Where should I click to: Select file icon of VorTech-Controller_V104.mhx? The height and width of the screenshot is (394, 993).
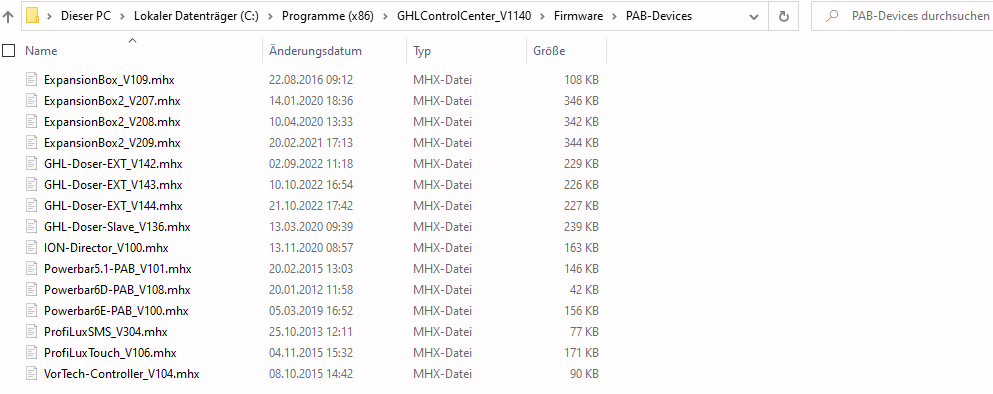[x=32, y=374]
